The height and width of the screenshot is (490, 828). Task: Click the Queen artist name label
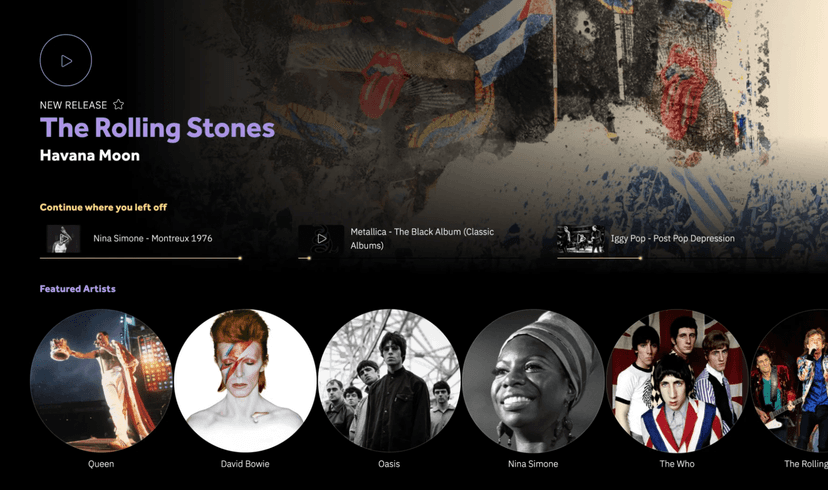[101, 464]
